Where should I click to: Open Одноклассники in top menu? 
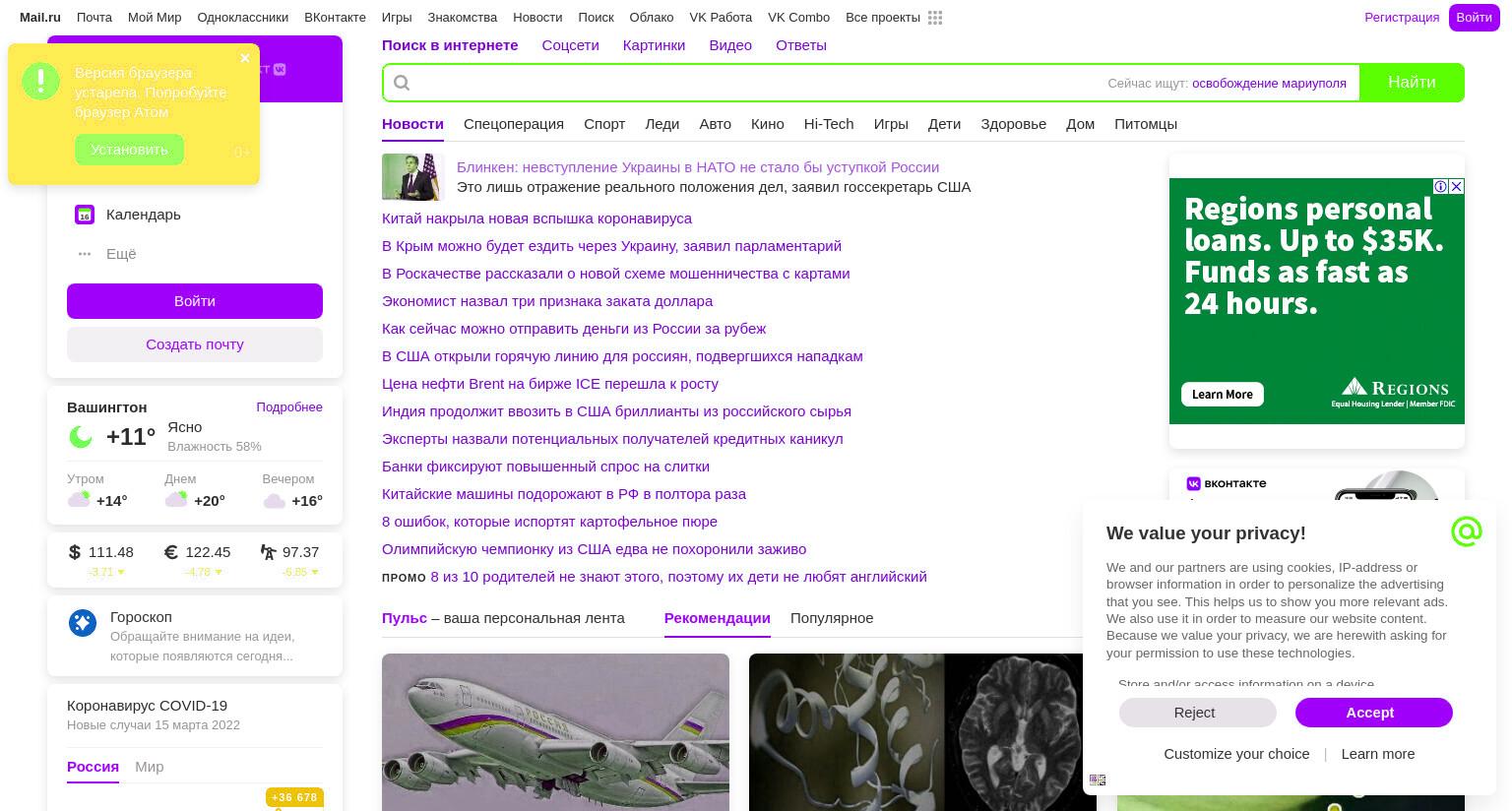point(242,18)
